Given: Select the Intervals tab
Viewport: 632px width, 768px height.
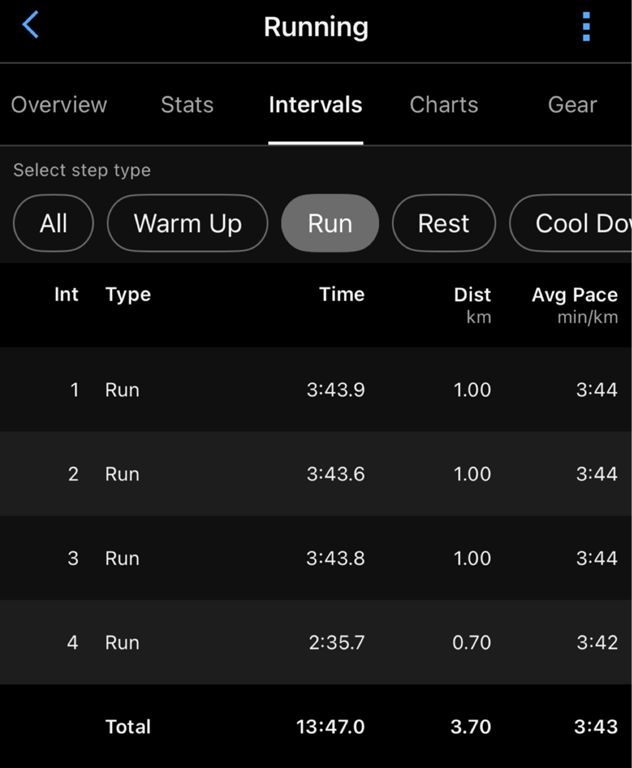Looking at the screenshot, I should [315, 105].
